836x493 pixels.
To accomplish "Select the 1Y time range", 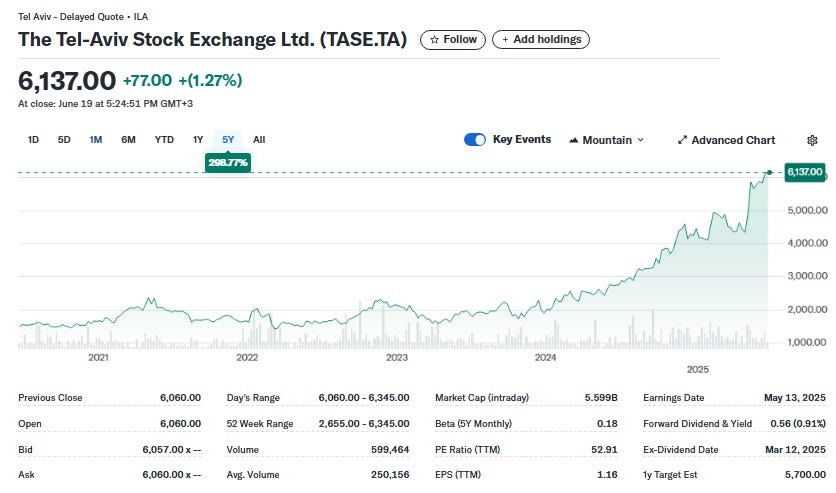I will (198, 140).
